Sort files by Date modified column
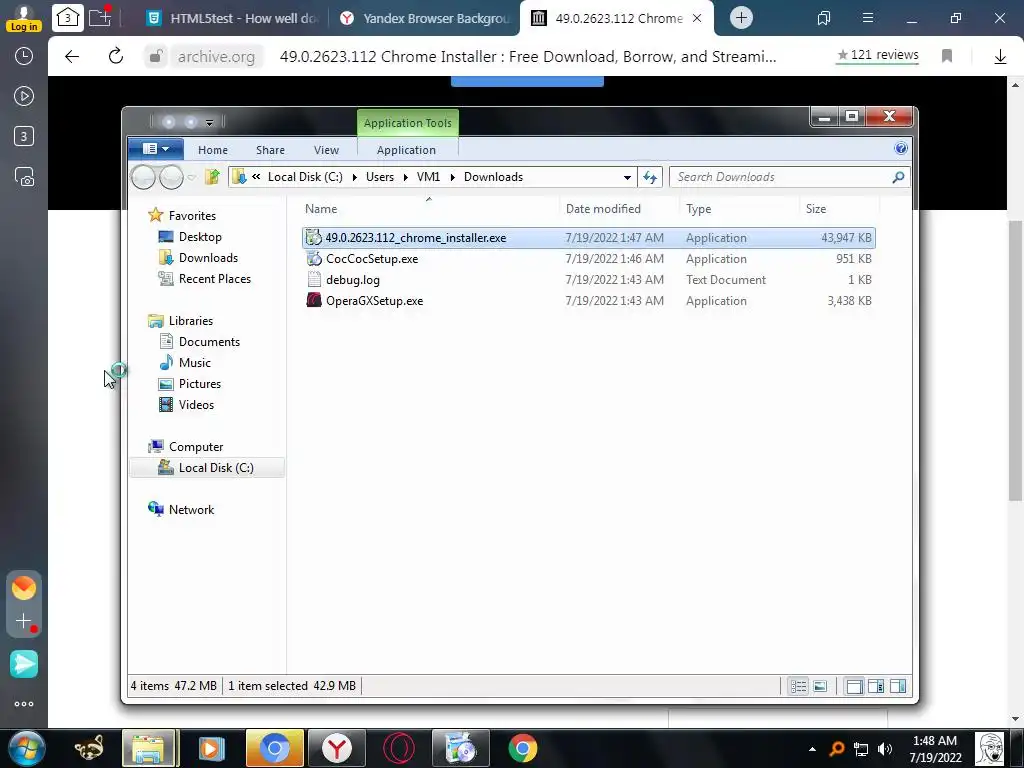1024x768 pixels. point(603,209)
